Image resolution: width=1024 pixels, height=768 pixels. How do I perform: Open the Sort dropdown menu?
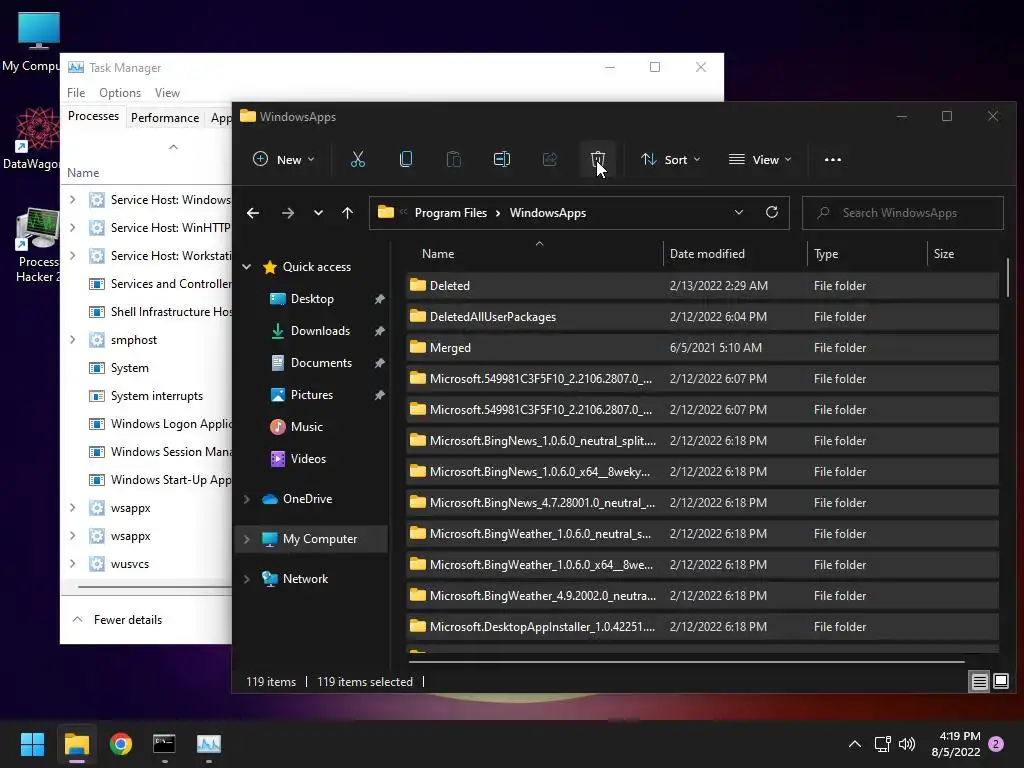671,159
